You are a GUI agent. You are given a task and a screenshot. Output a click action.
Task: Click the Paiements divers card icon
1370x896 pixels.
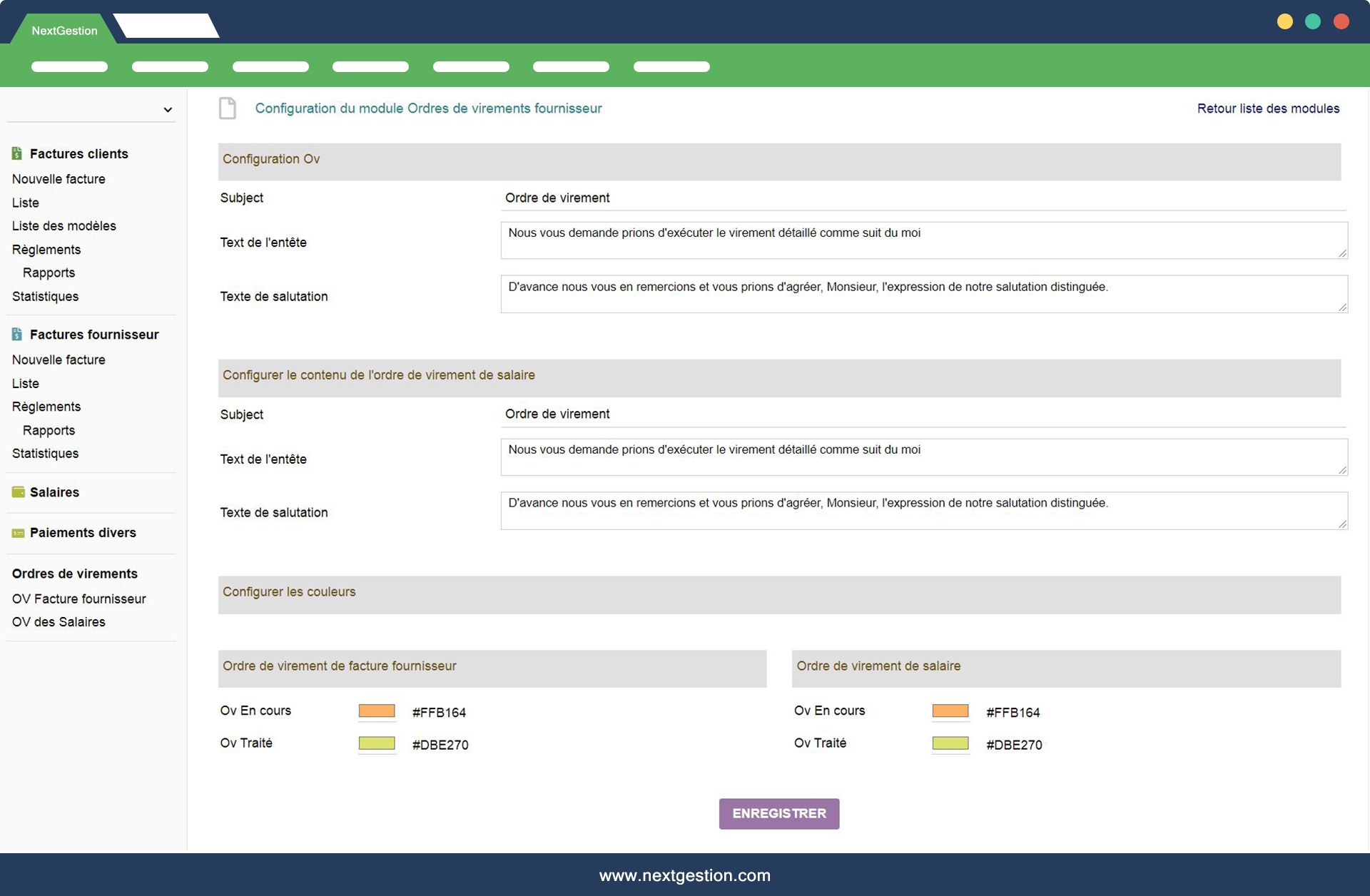(18, 533)
